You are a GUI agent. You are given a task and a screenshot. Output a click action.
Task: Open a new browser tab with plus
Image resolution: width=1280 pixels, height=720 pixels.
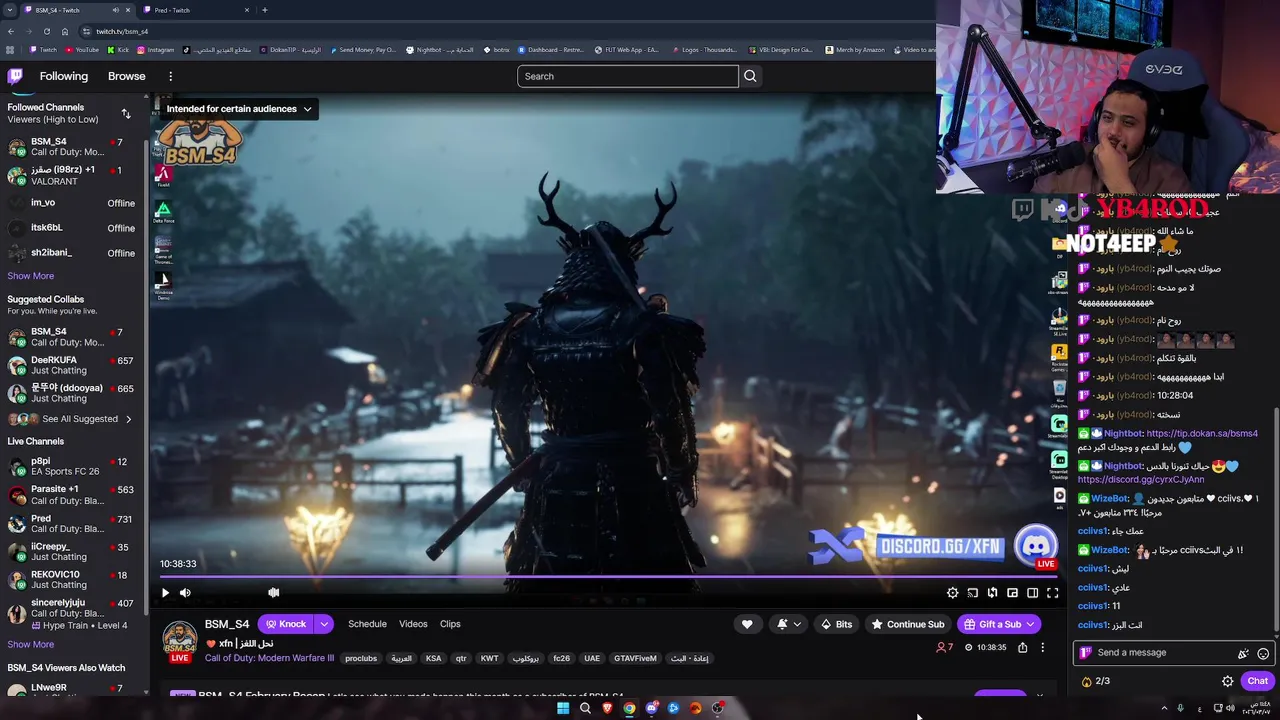coord(264,10)
